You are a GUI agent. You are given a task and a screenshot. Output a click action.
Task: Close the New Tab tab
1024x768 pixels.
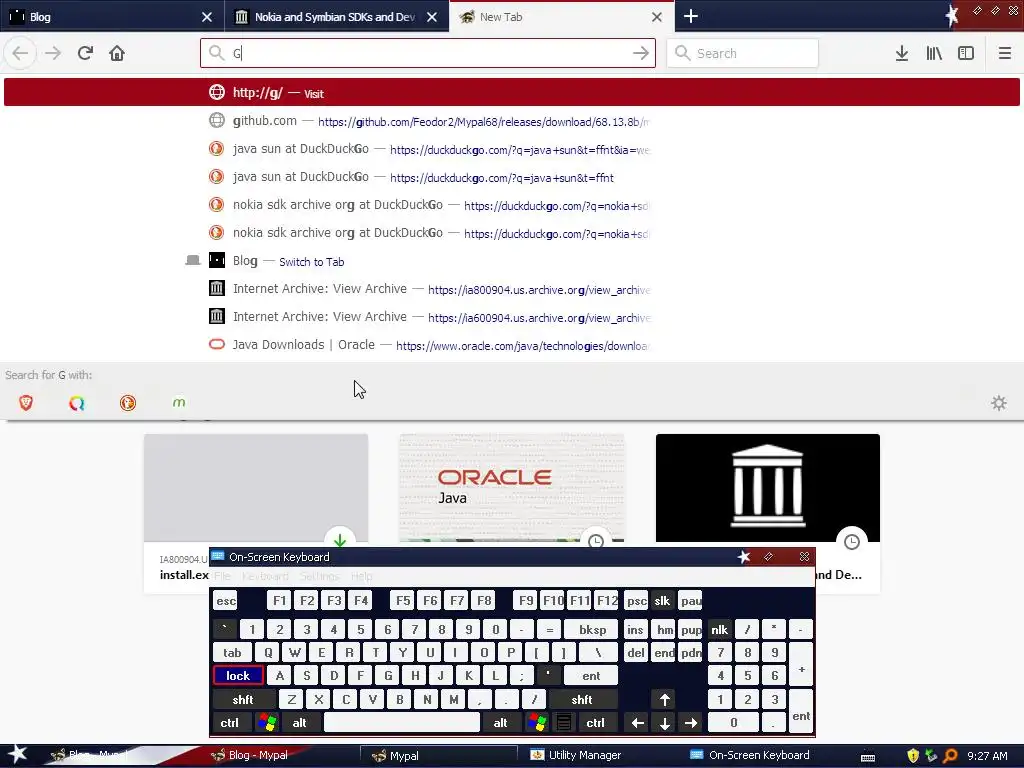pyautogui.click(x=657, y=17)
